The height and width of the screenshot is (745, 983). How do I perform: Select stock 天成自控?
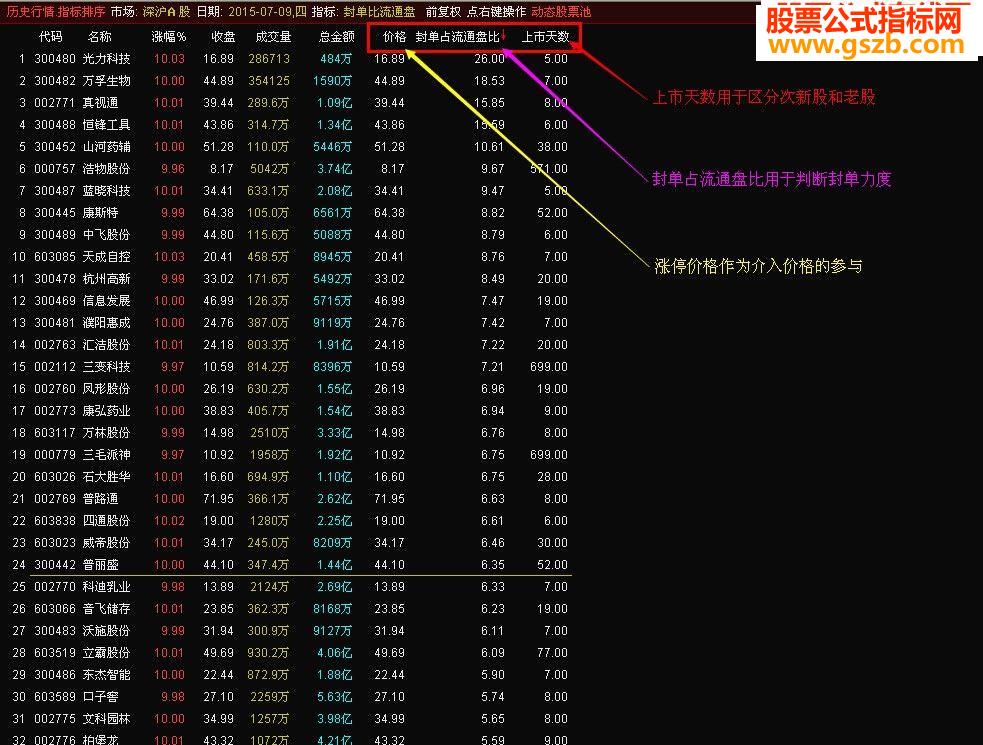(x=107, y=256)
